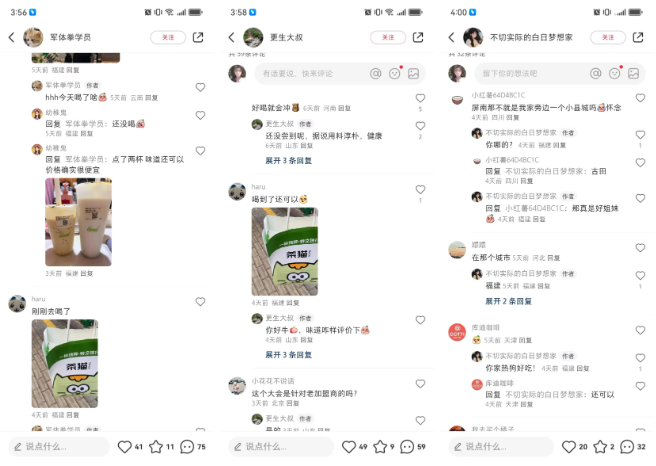This screenshot has height=466, width=656.
Task: Expand the 2 replies under 福建 reply
Action: pos(508,301)
